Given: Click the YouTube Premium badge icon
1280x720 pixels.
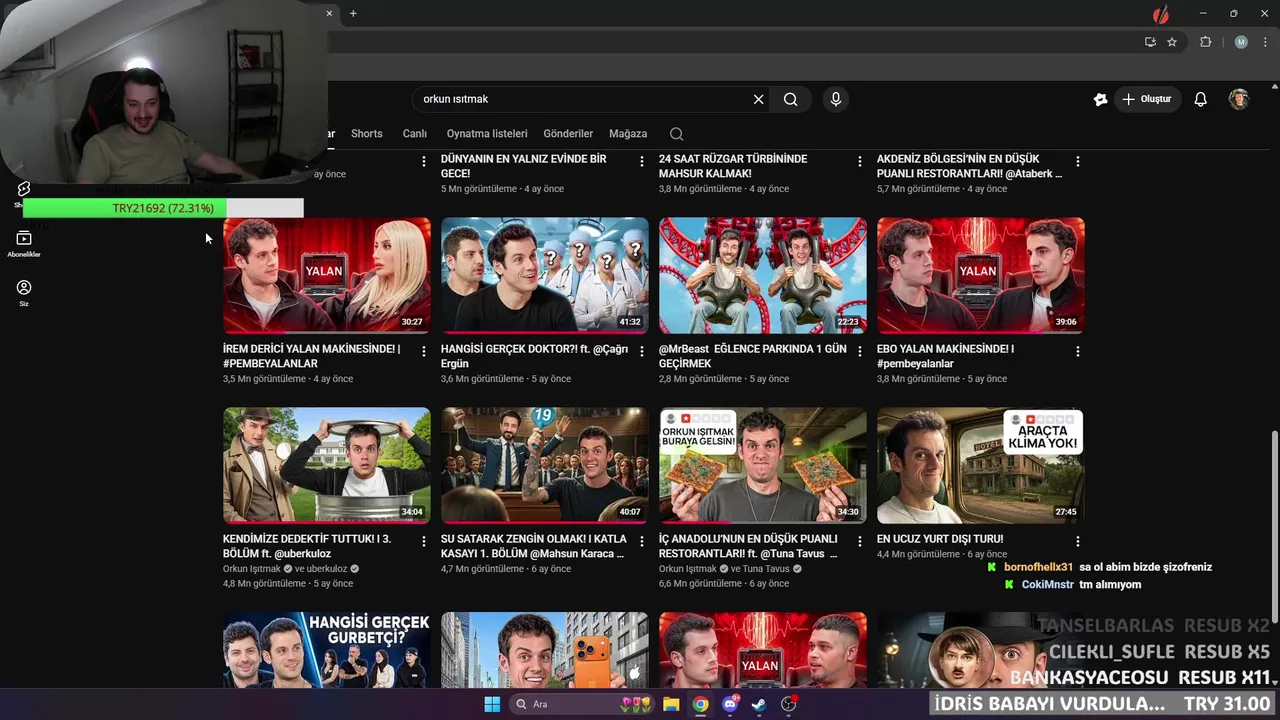Looking at the screenshot, I should pyautogui.click(x=1100, y=99).
